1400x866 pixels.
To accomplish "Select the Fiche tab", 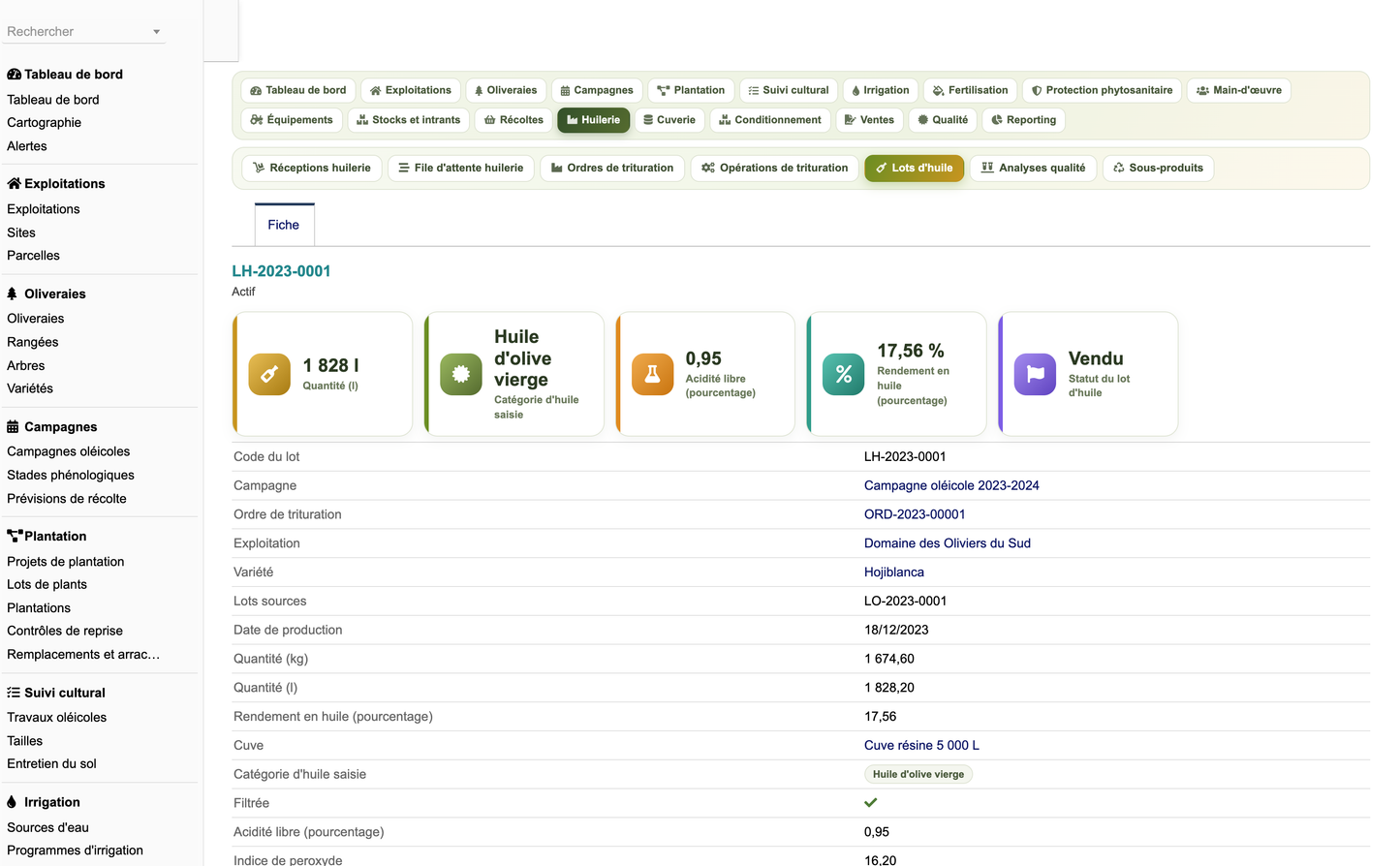I will [x=284, y=225].
